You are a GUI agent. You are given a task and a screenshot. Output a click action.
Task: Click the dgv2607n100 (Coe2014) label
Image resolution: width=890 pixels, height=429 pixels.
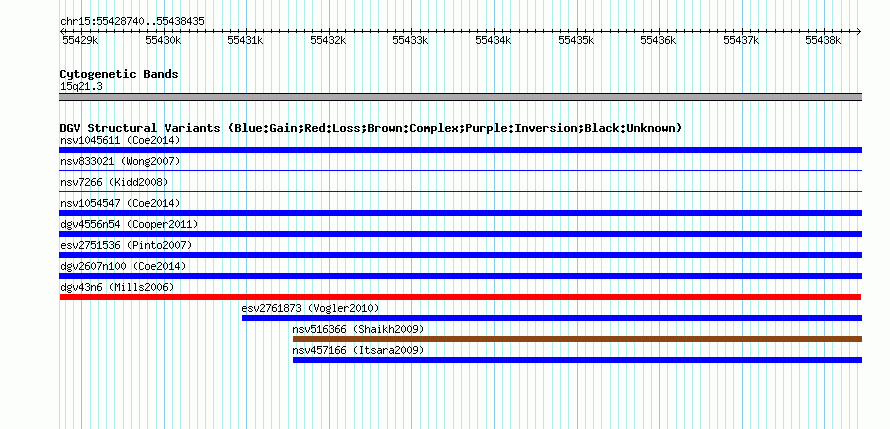[x=123, y=266]
